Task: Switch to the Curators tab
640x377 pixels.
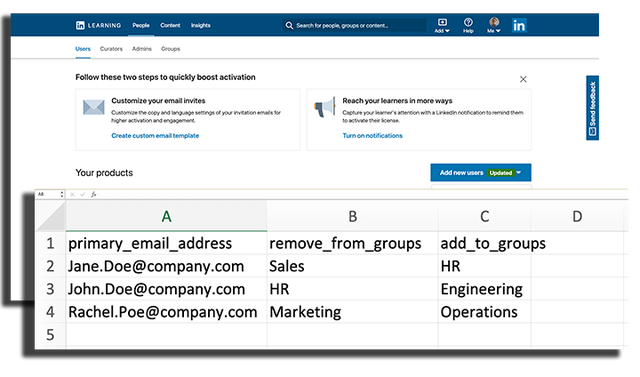Action: tap(111, 49)
